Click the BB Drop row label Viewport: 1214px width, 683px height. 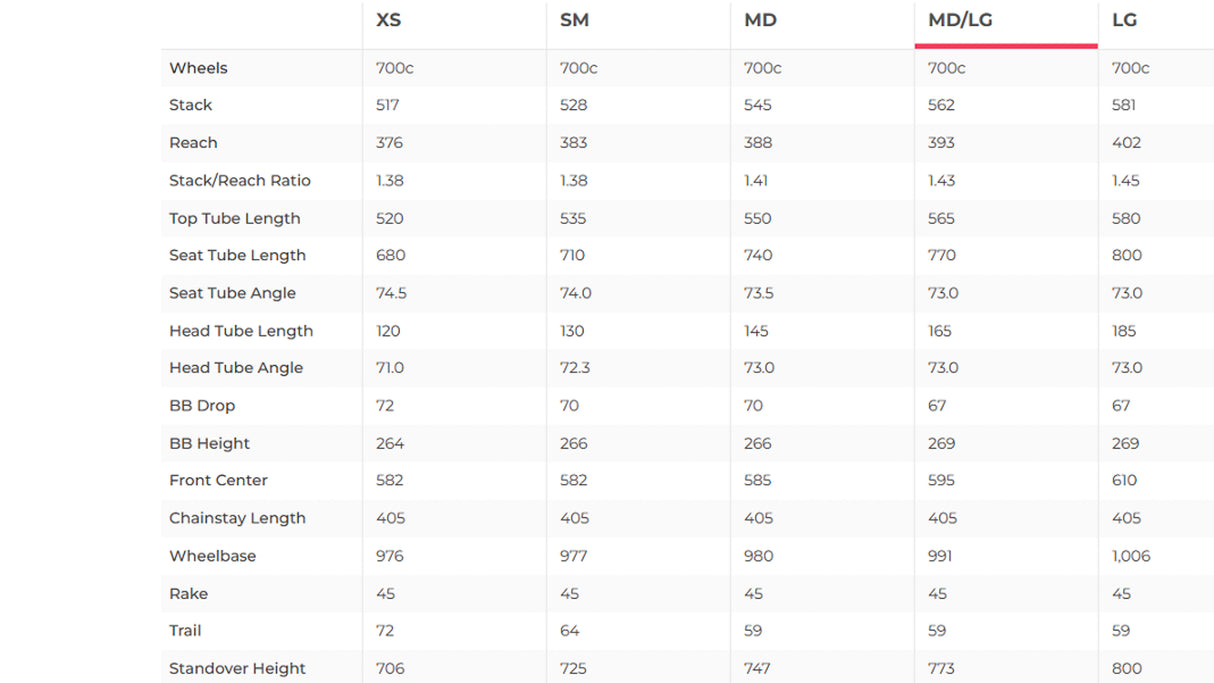202,406
